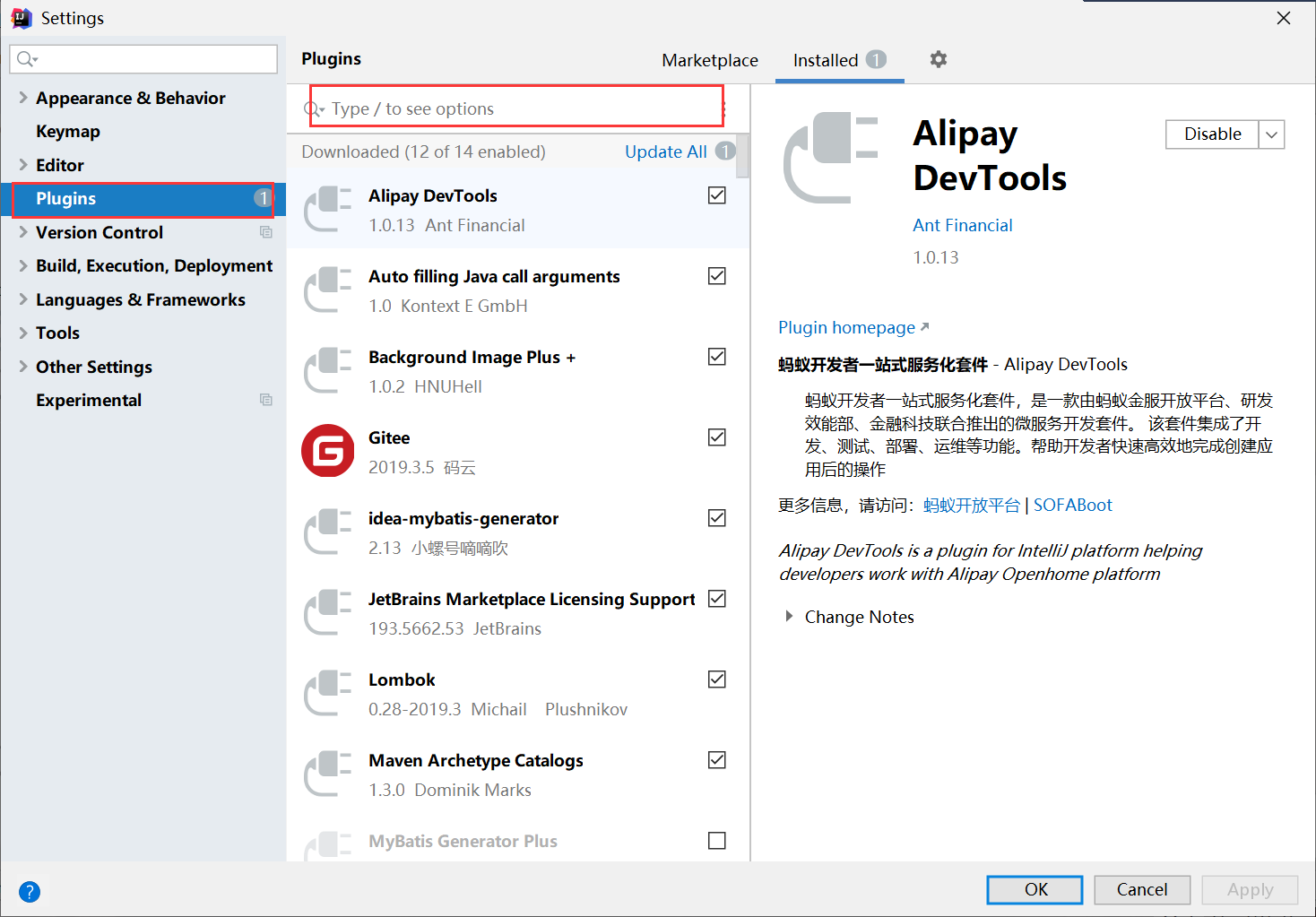Click the Cancel button
This screenshot has width=1316, height=917.
[x=1142, y=889]
